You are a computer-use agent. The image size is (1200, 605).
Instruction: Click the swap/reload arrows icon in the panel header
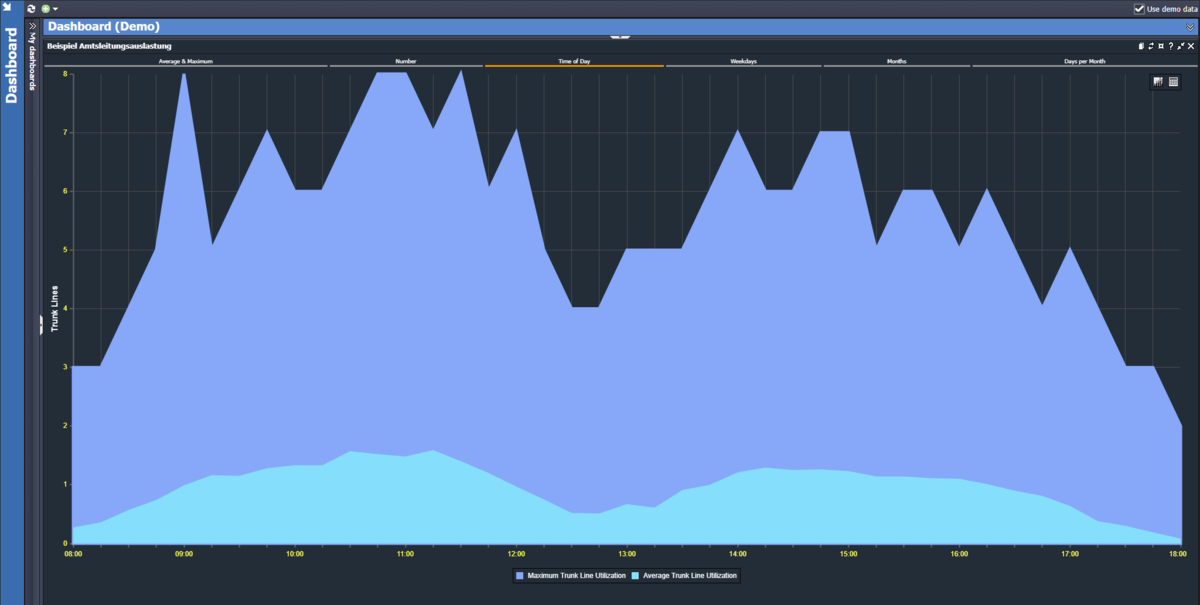(1151, 46)
